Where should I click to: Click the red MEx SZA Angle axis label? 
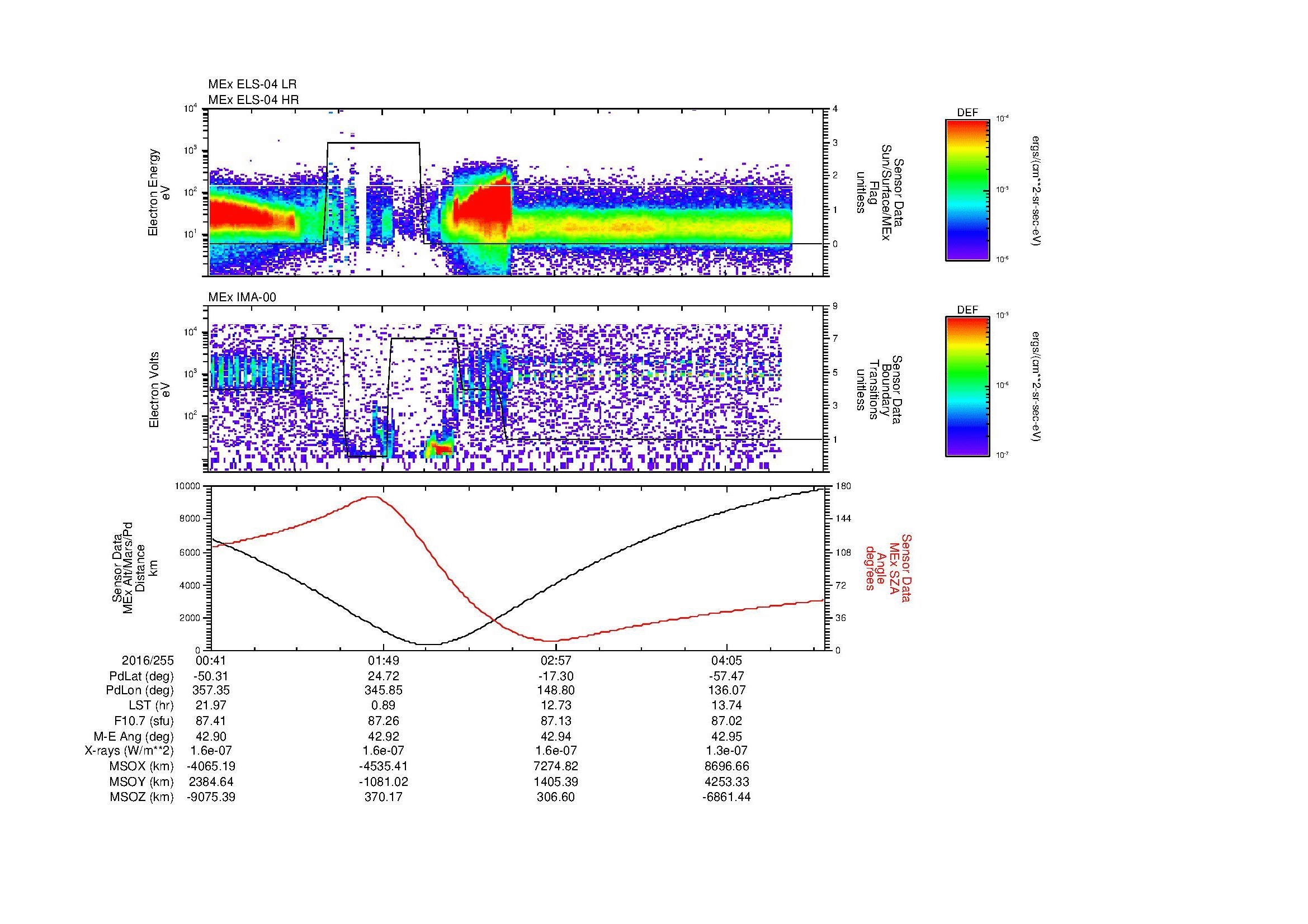click(x=888, y=568)
